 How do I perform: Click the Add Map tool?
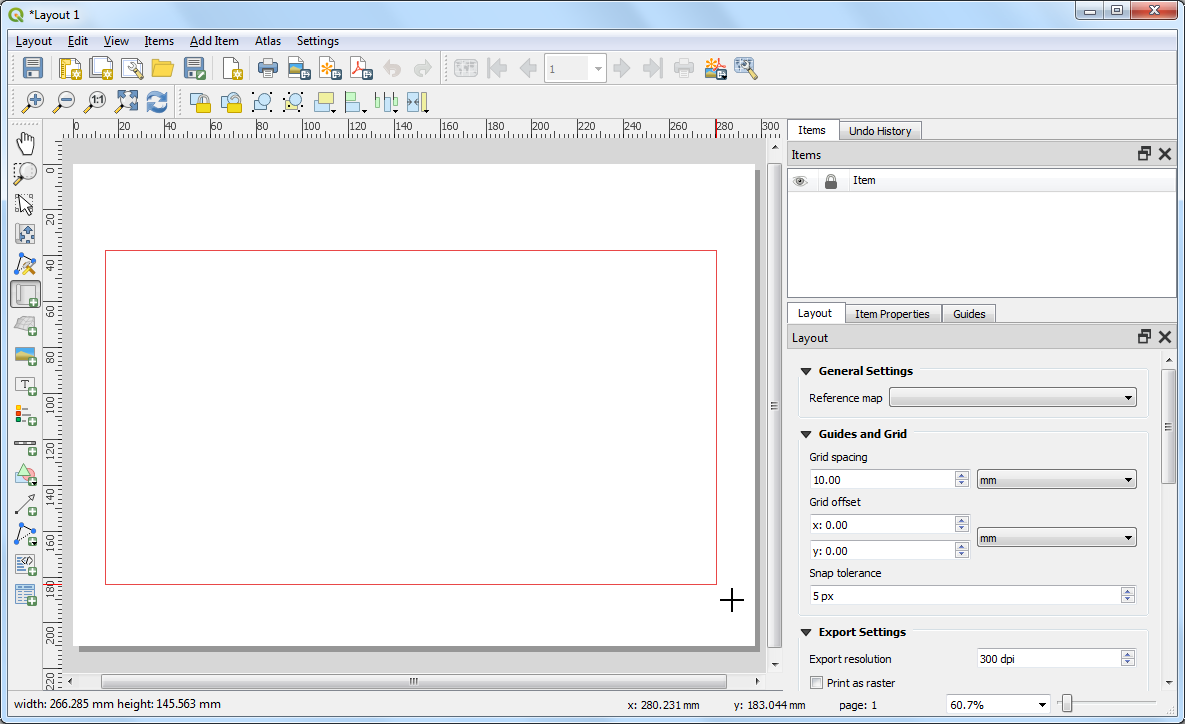point(25,294)
